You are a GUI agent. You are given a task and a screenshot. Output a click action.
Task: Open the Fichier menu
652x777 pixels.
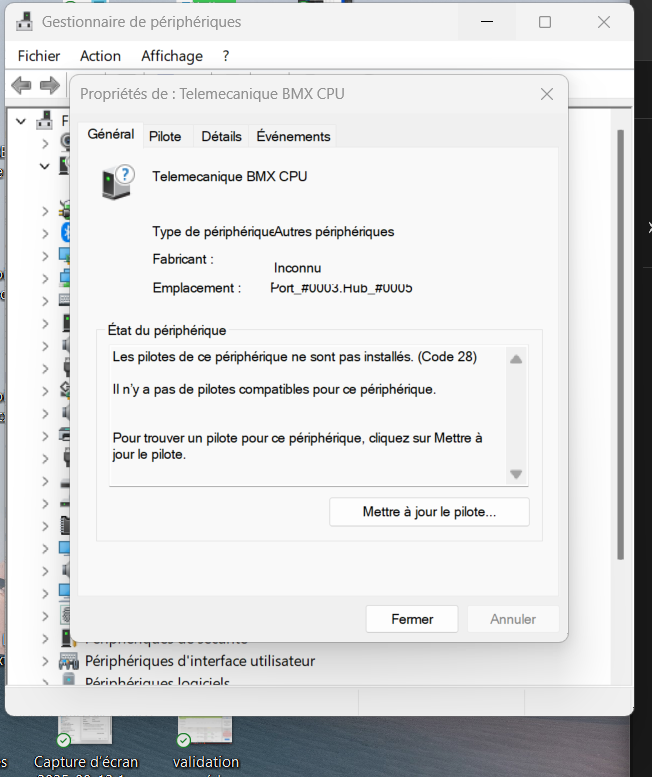[39, 56]
